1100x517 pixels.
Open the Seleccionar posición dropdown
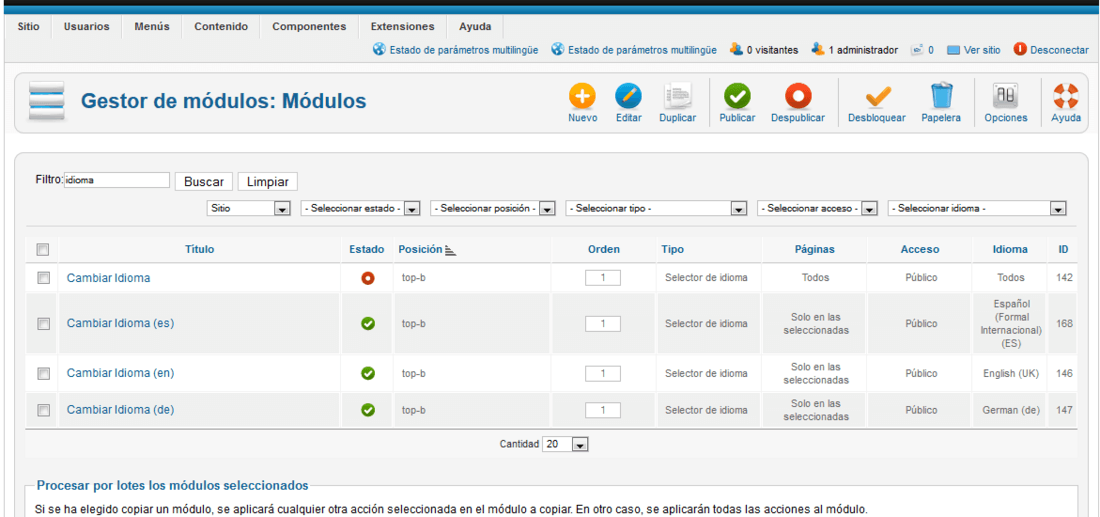(493, 208)
